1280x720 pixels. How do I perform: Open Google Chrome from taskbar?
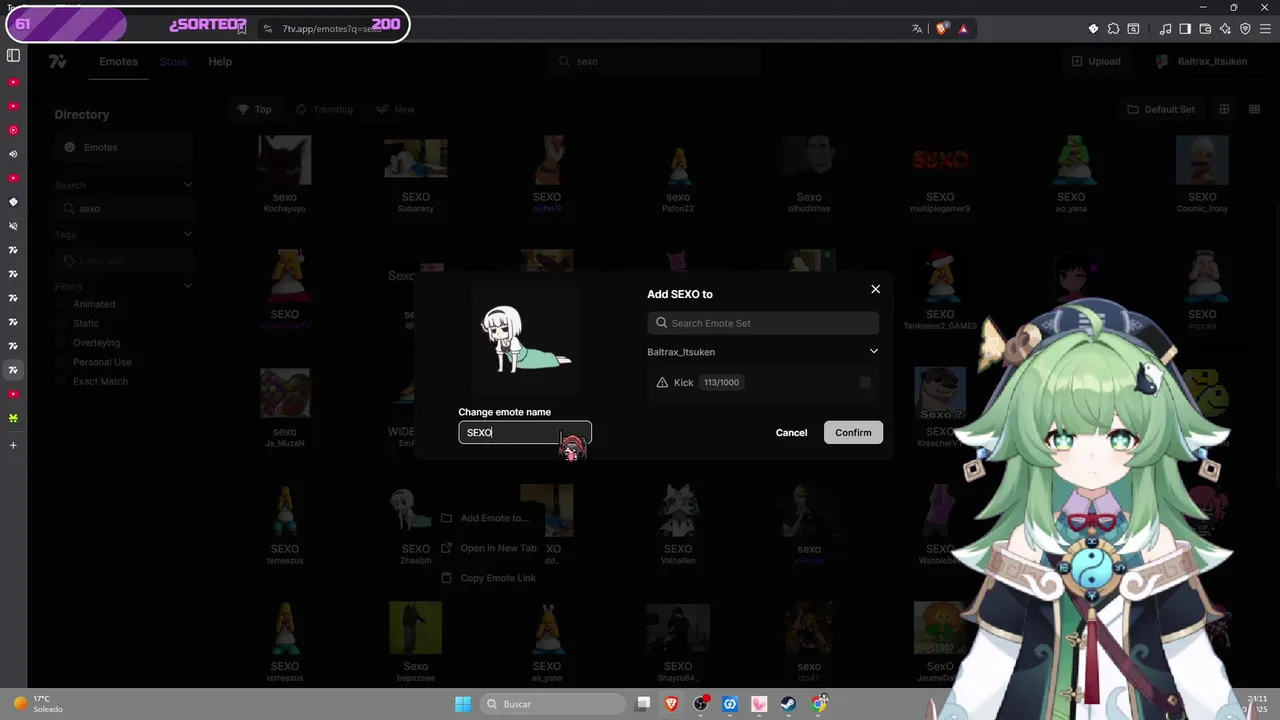click(x=819, y=704)
